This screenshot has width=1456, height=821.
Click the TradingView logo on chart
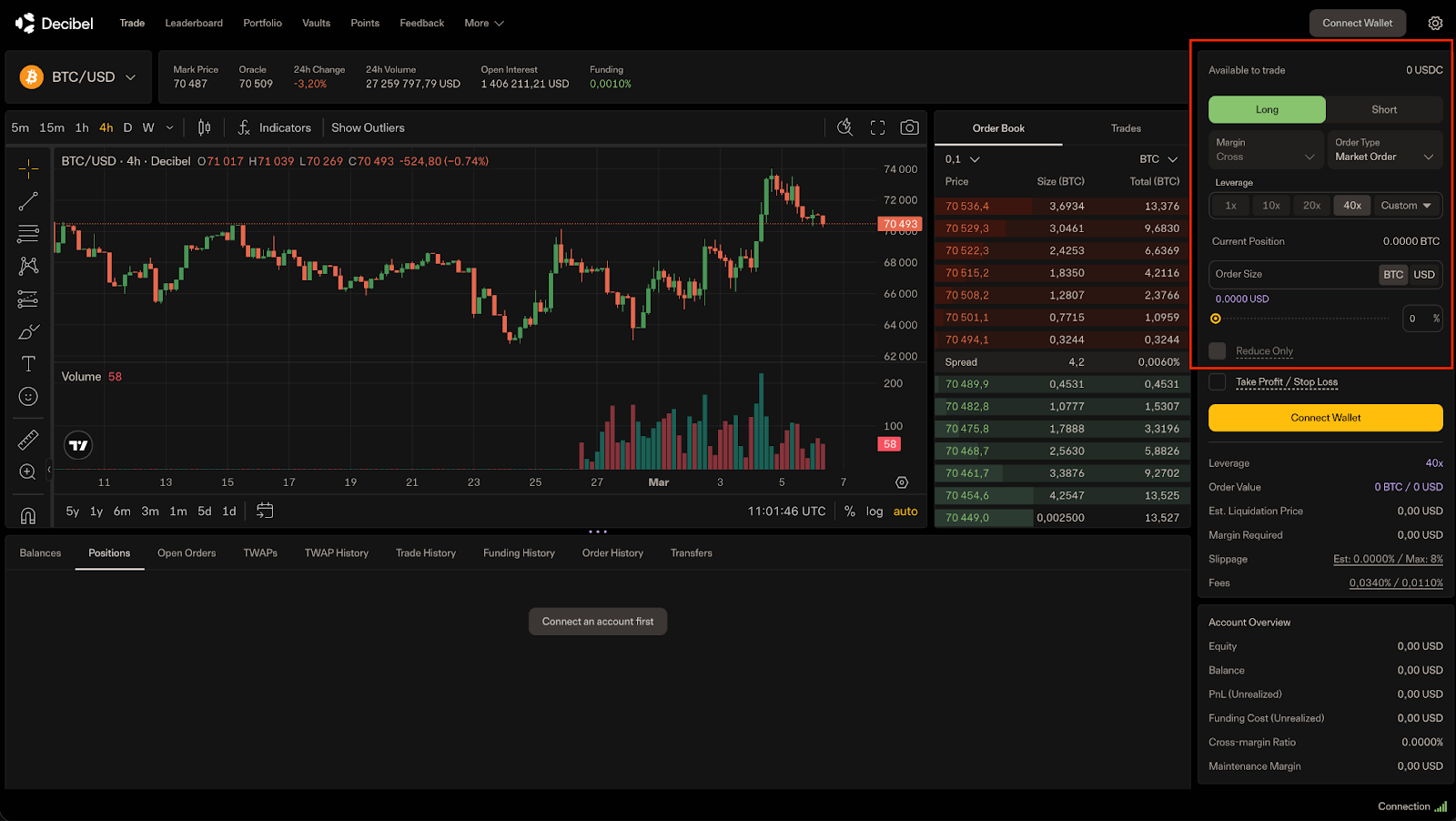click(x=79, y=445)
